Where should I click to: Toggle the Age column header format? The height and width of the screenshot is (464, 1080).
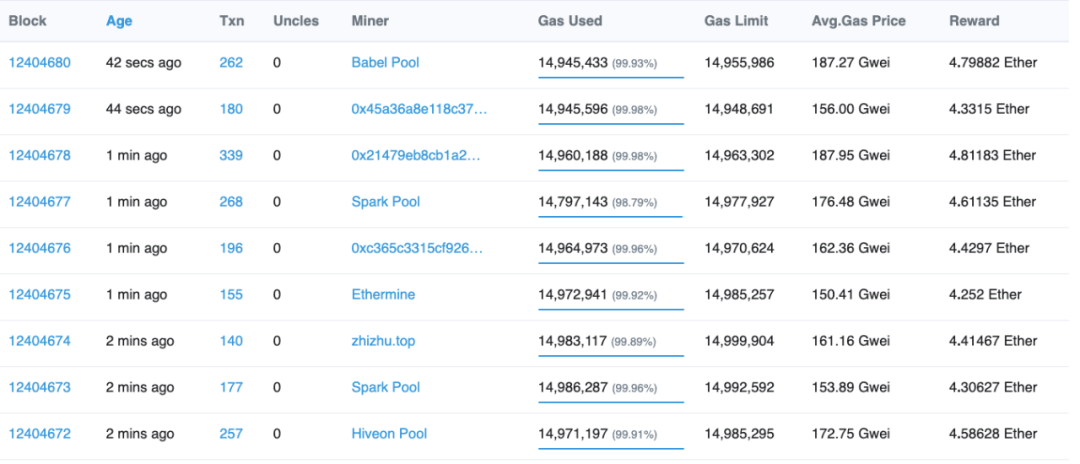point(119,21)
